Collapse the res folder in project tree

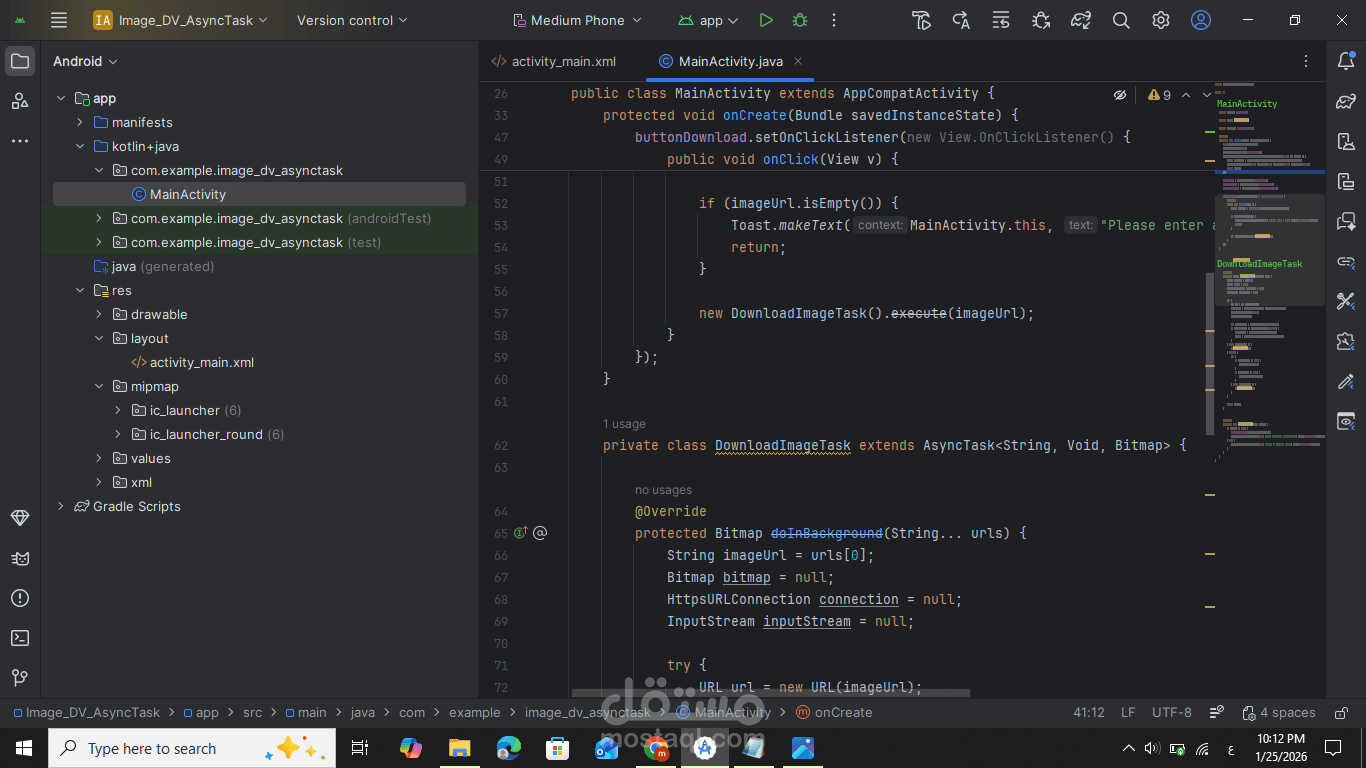tap(80, 291)
